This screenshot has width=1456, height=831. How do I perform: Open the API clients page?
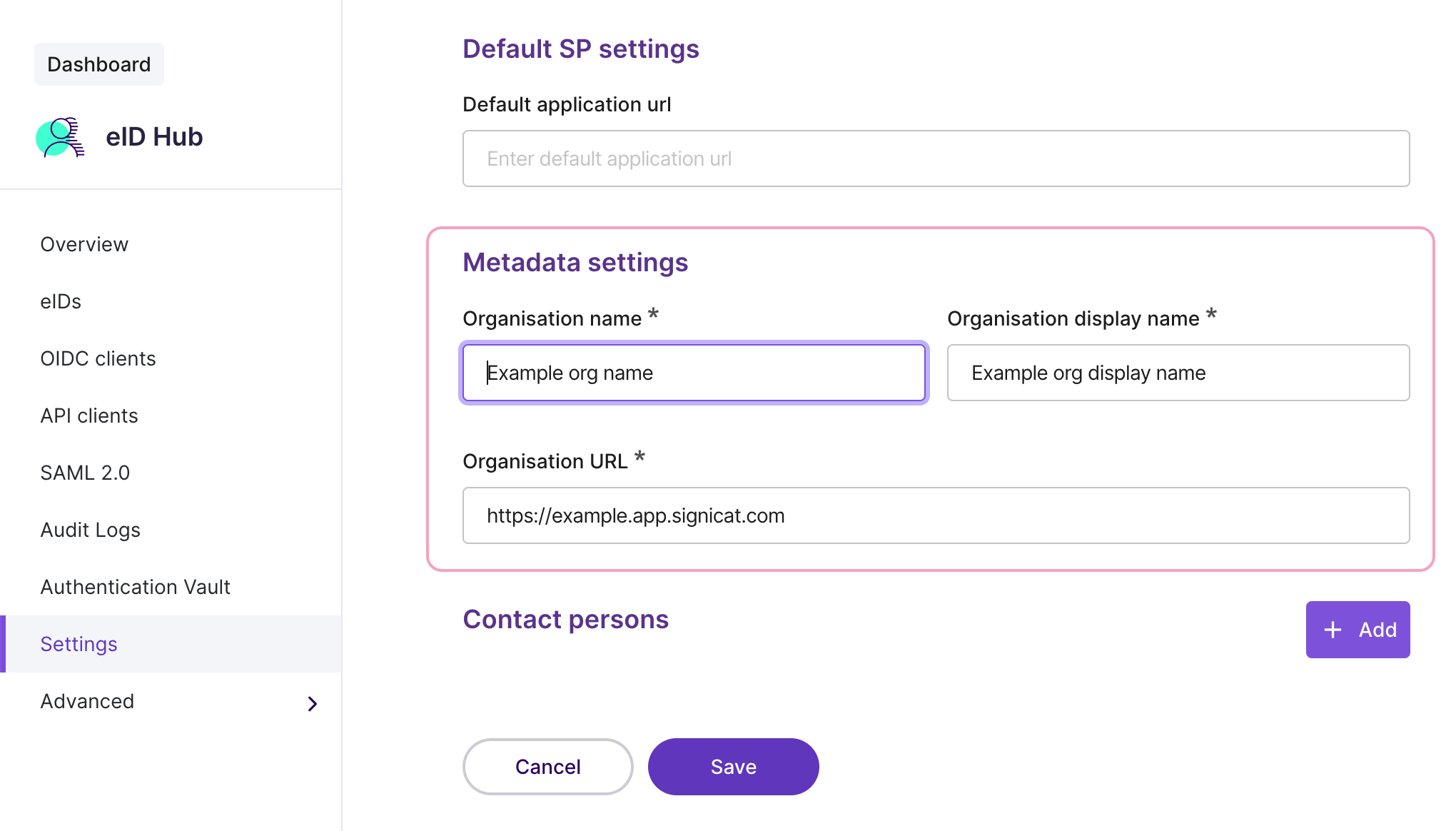point(89,415)
